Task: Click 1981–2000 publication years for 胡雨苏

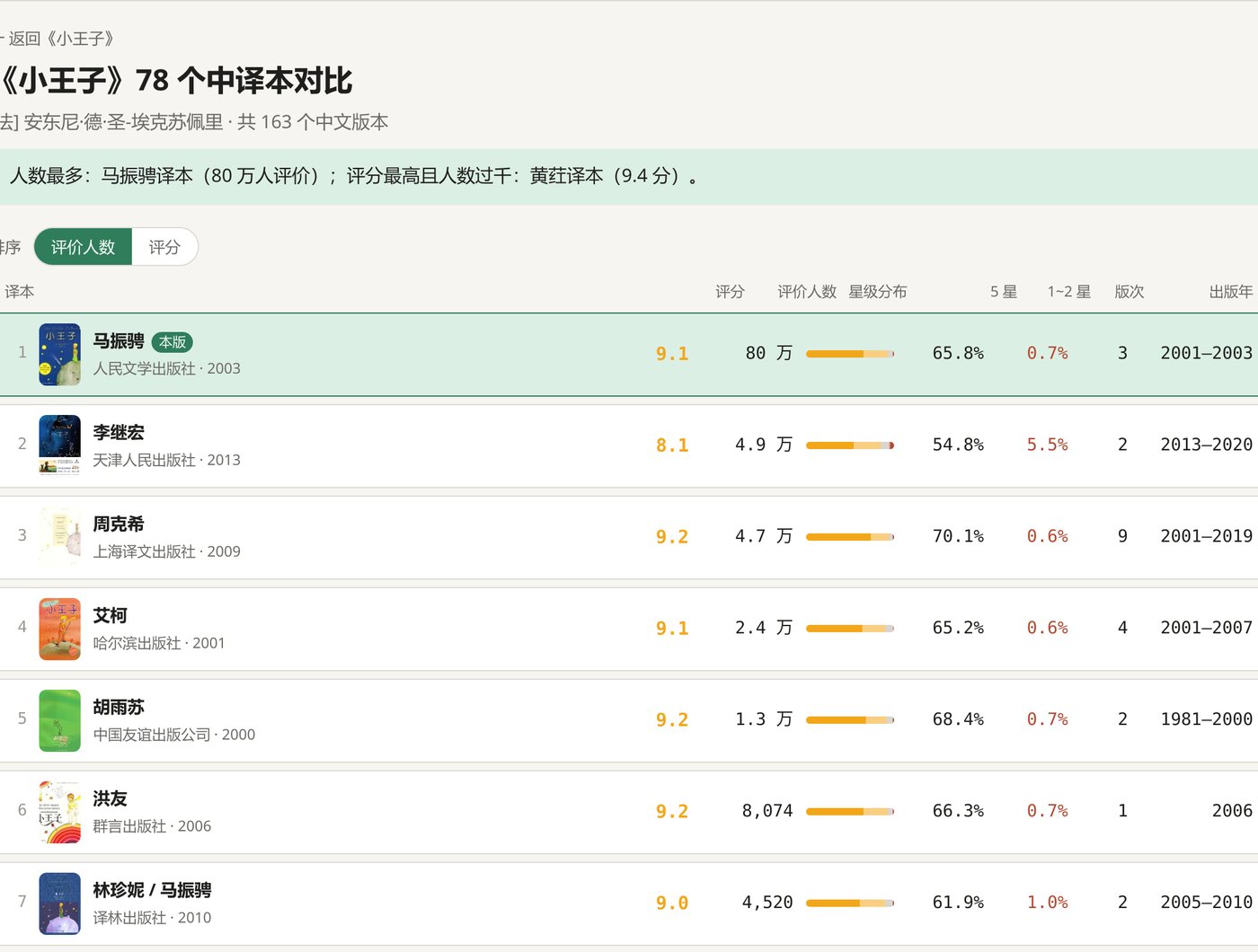Action: [1207, 720]
